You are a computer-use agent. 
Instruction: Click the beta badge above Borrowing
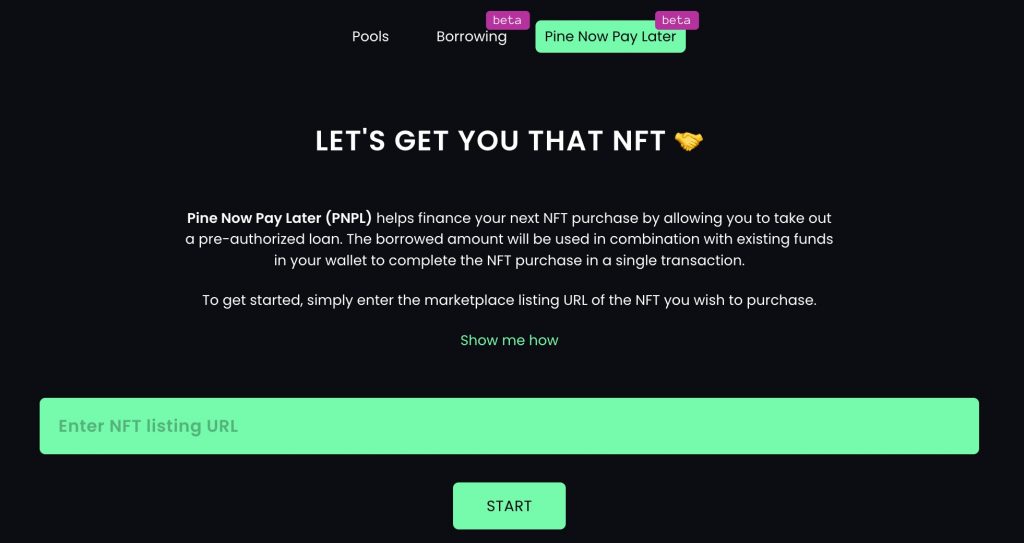click(x=507, y=20)
